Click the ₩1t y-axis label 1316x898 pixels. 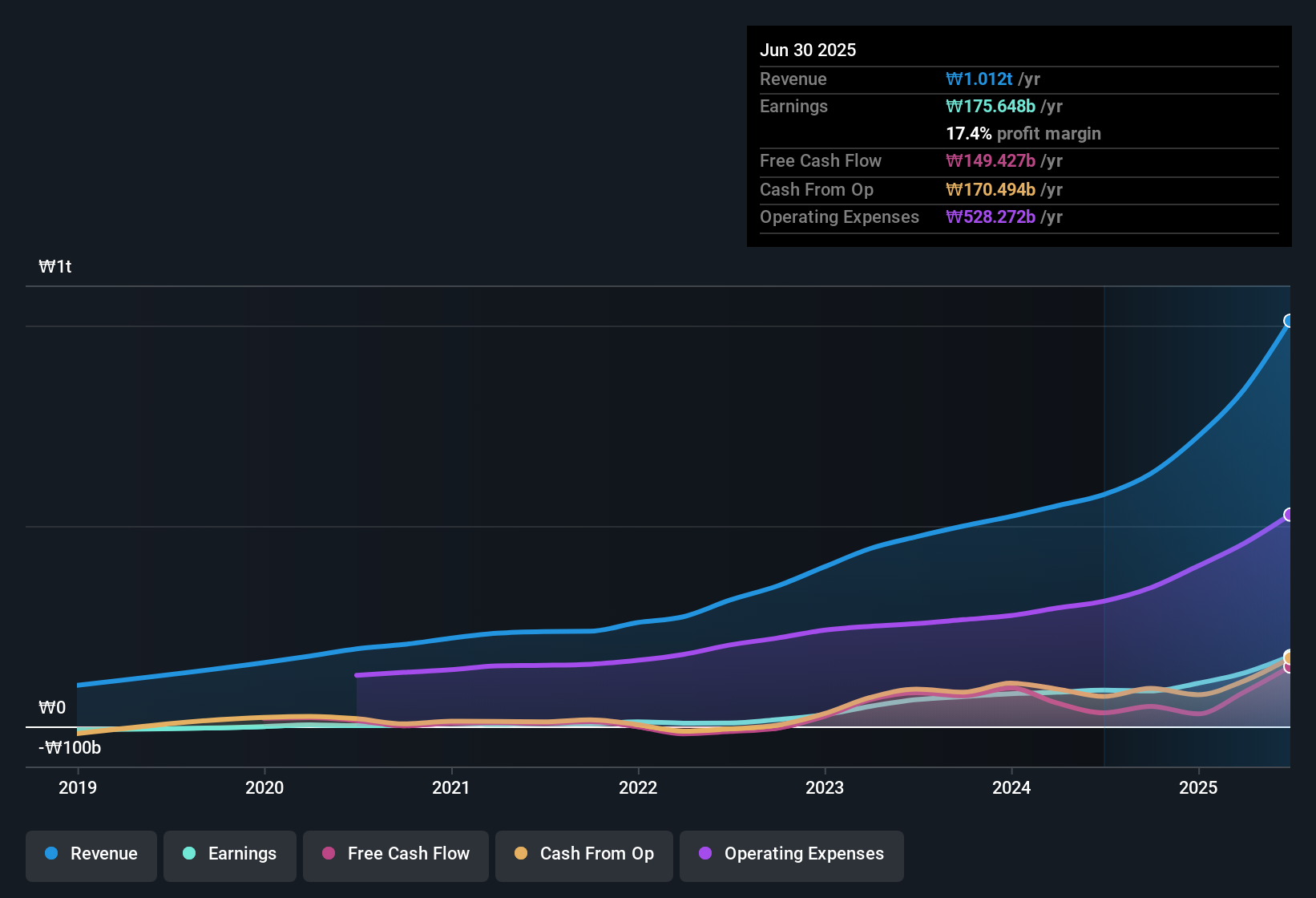click(x=54, y=266)
